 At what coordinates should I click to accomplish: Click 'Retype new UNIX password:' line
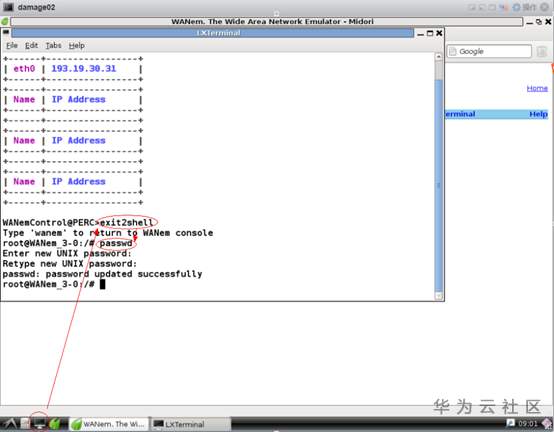(70, 264)
